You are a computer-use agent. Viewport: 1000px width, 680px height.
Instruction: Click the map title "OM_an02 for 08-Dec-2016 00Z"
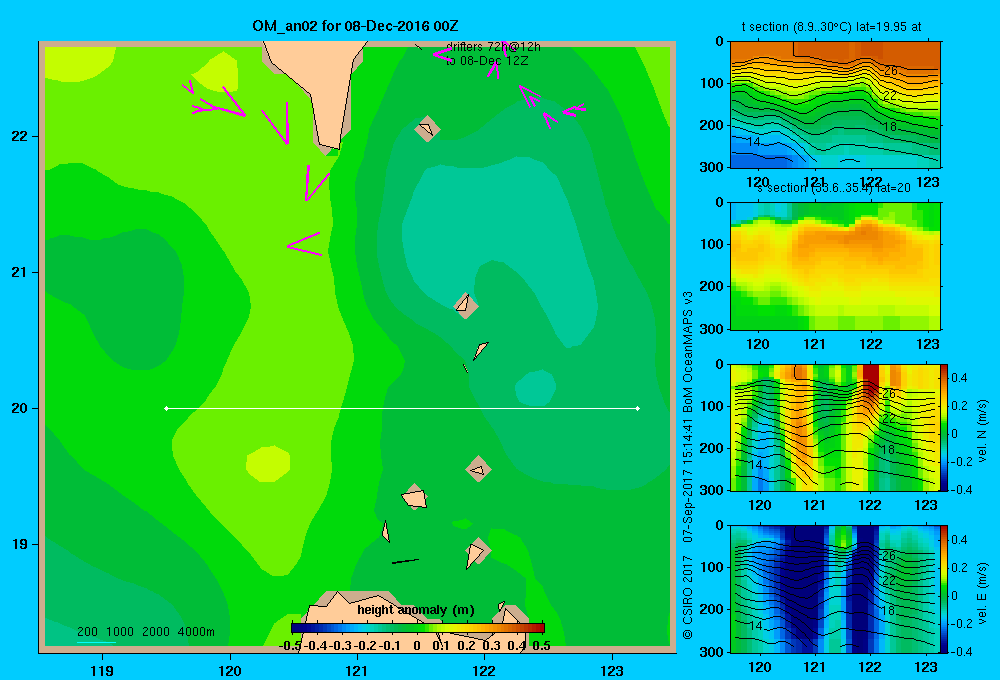coord(355,26)
